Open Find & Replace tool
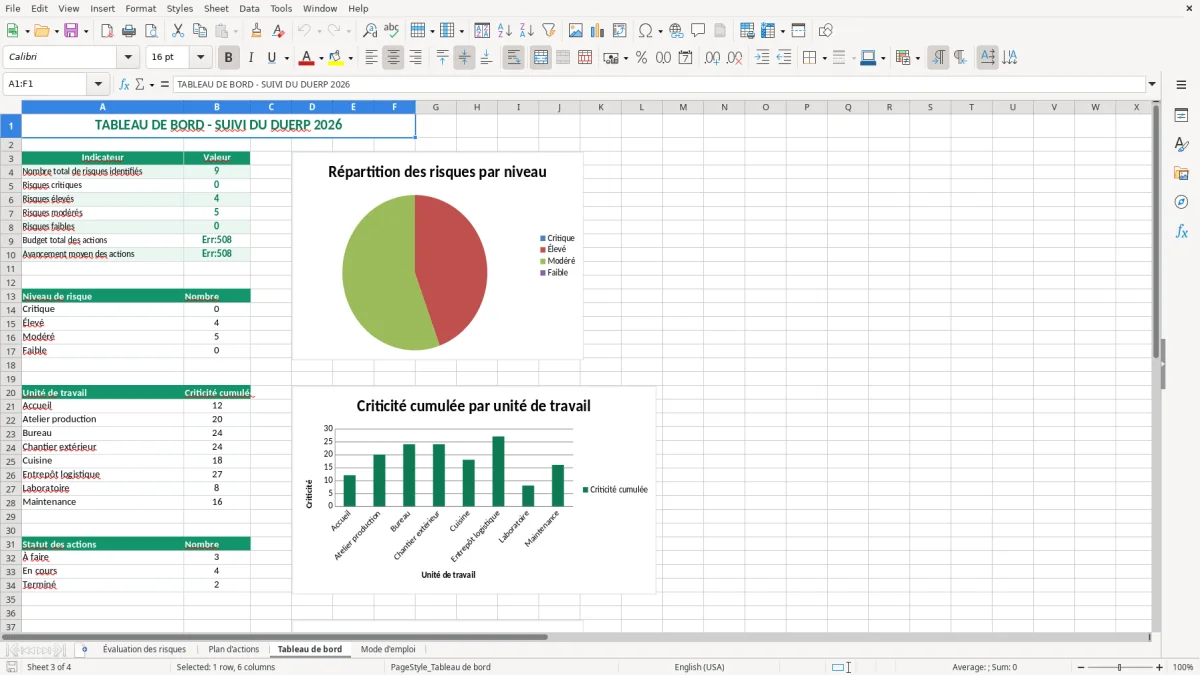Image resolution: width=1200 pixels, height=675 pixels. [370, 31]
